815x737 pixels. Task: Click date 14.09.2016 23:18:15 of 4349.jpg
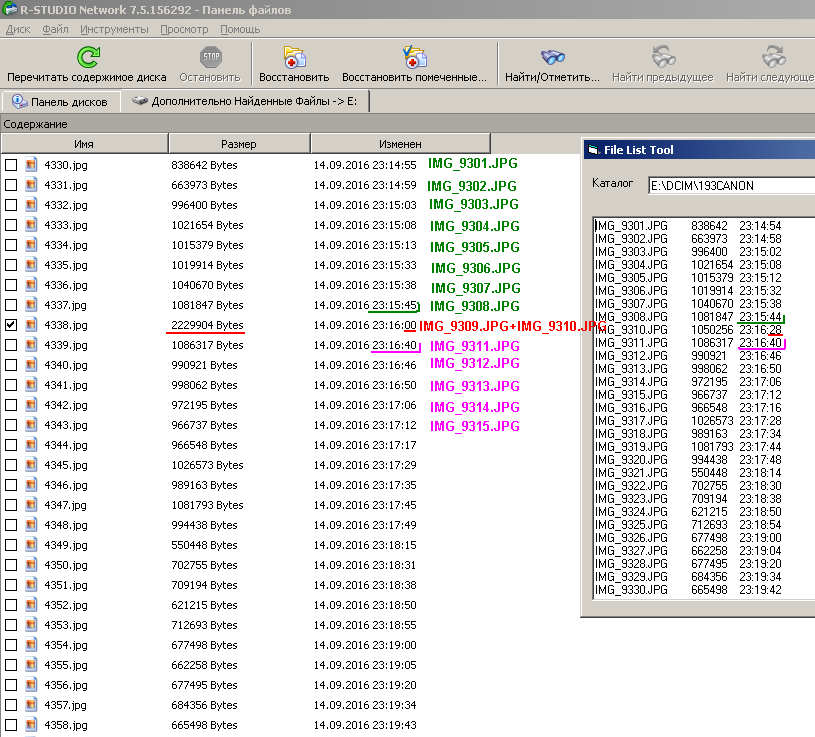point(365,545)
